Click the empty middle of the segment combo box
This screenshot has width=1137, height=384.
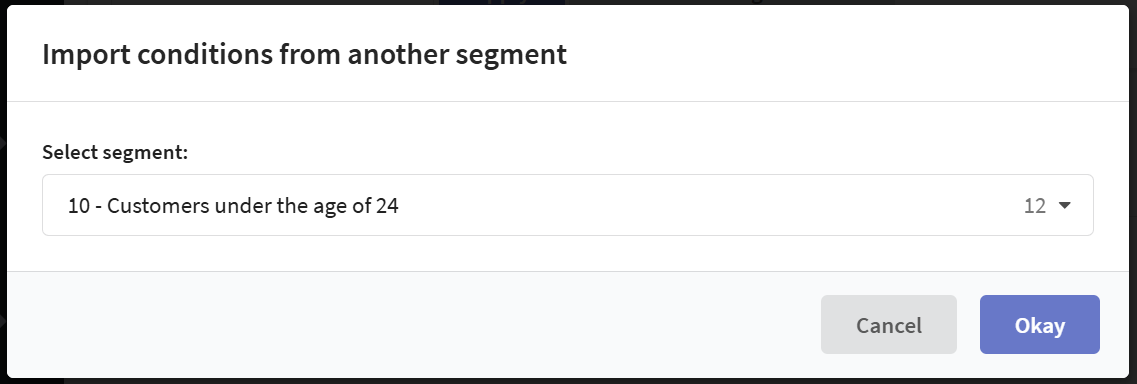[x=711, y=206]
